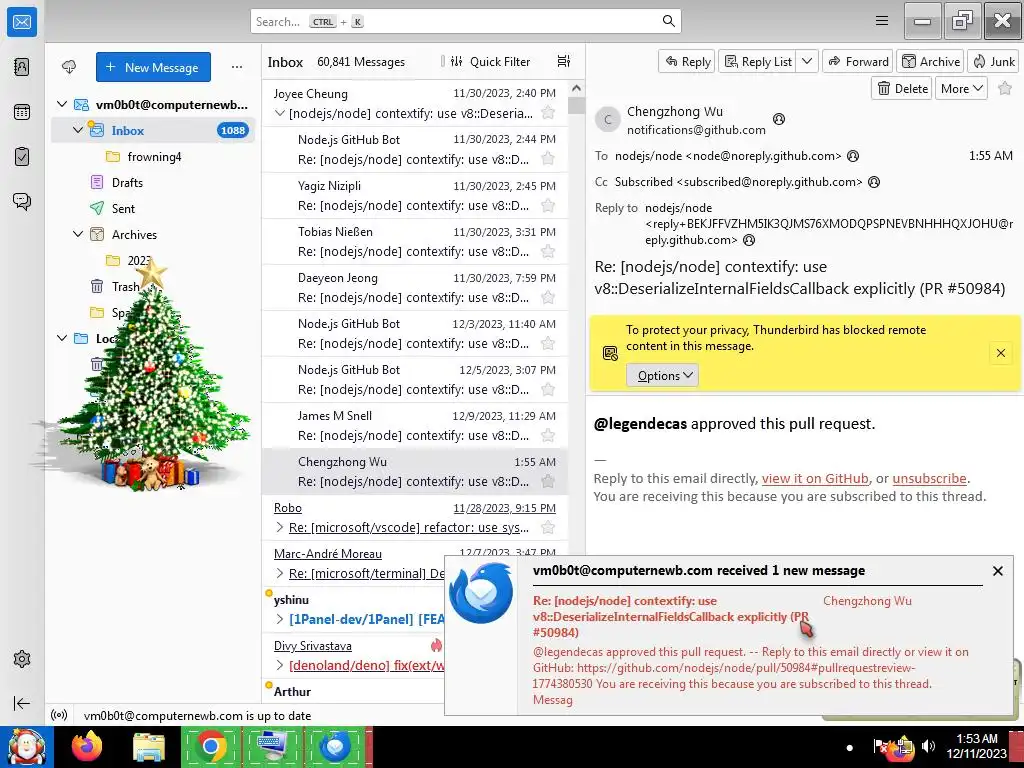Open File Explorer from taskbar
The width and height of the screenshot is (1024, 768).
click(149, 746)
